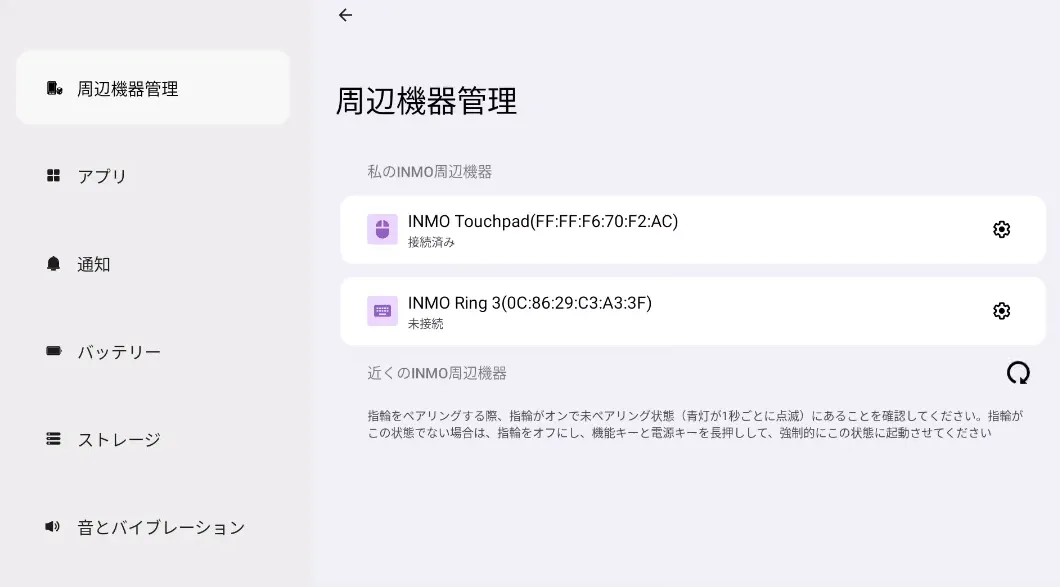
Task: Click the 近くのINMO周辺機器 section header
Action: tap(437, 373)
